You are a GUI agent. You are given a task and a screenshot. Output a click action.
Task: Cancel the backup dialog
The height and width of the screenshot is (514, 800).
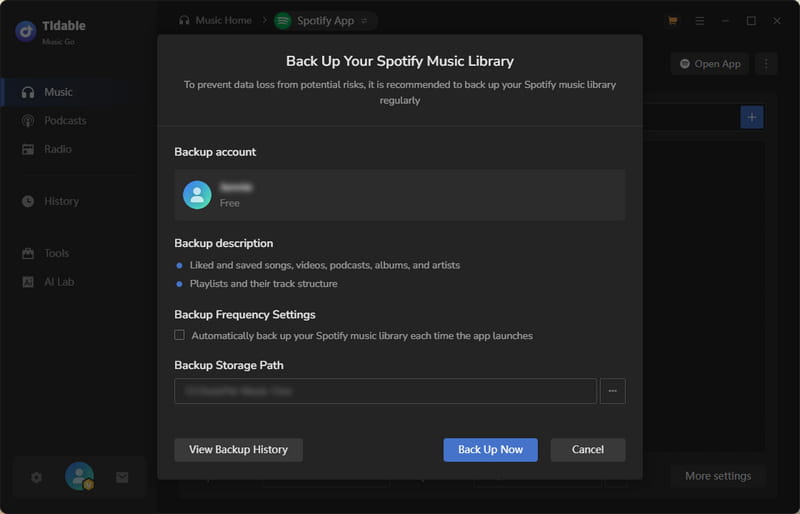(587, 449)
